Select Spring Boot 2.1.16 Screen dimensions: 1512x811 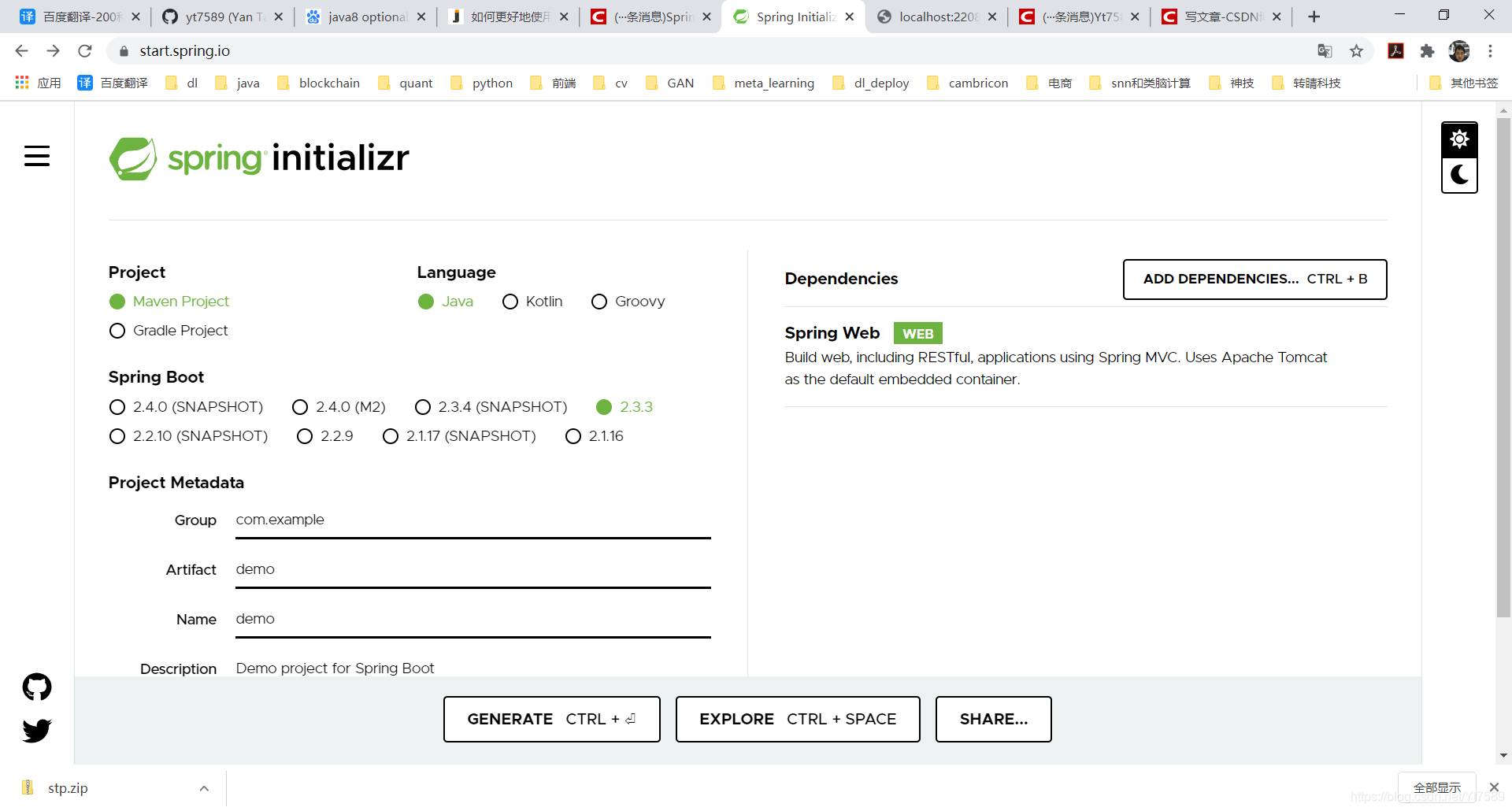pos(595,436)
